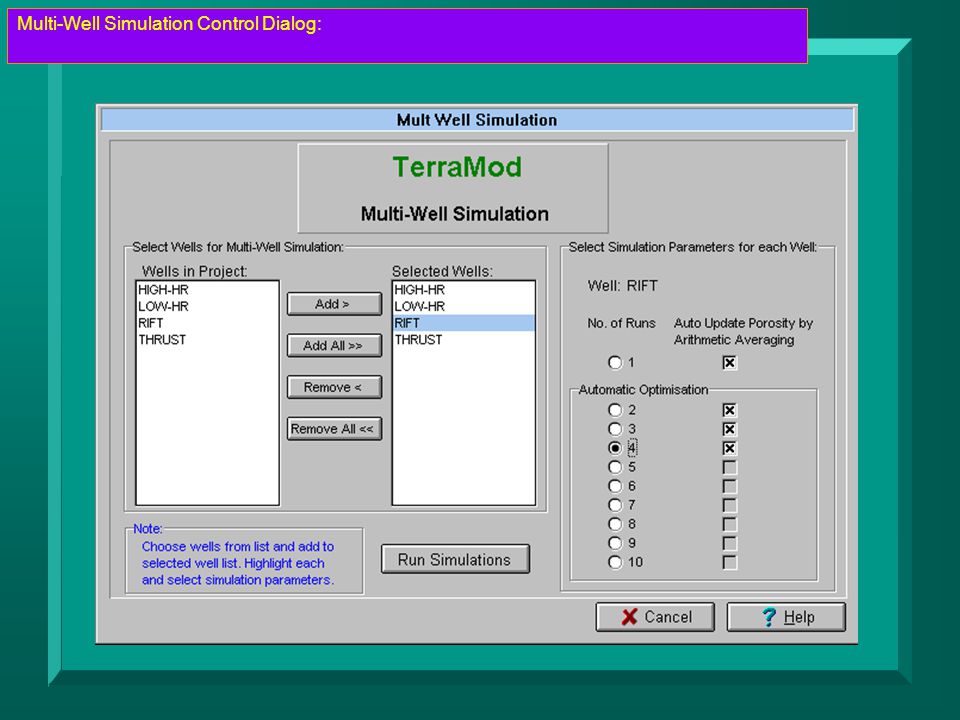This screenshot has height=720, width=960.
Task: Select HIGH-HR in Wells in Project list
Action: pos(207,290)
